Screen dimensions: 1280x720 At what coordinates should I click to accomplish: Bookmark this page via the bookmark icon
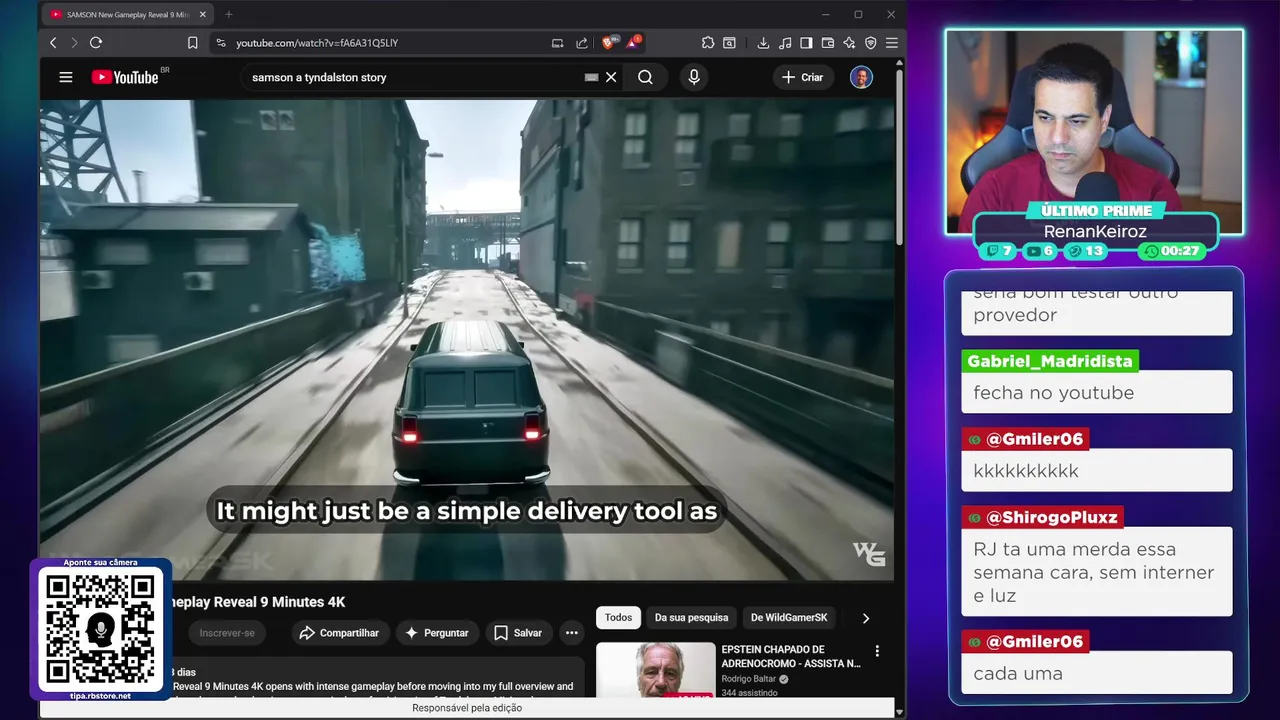193,43
